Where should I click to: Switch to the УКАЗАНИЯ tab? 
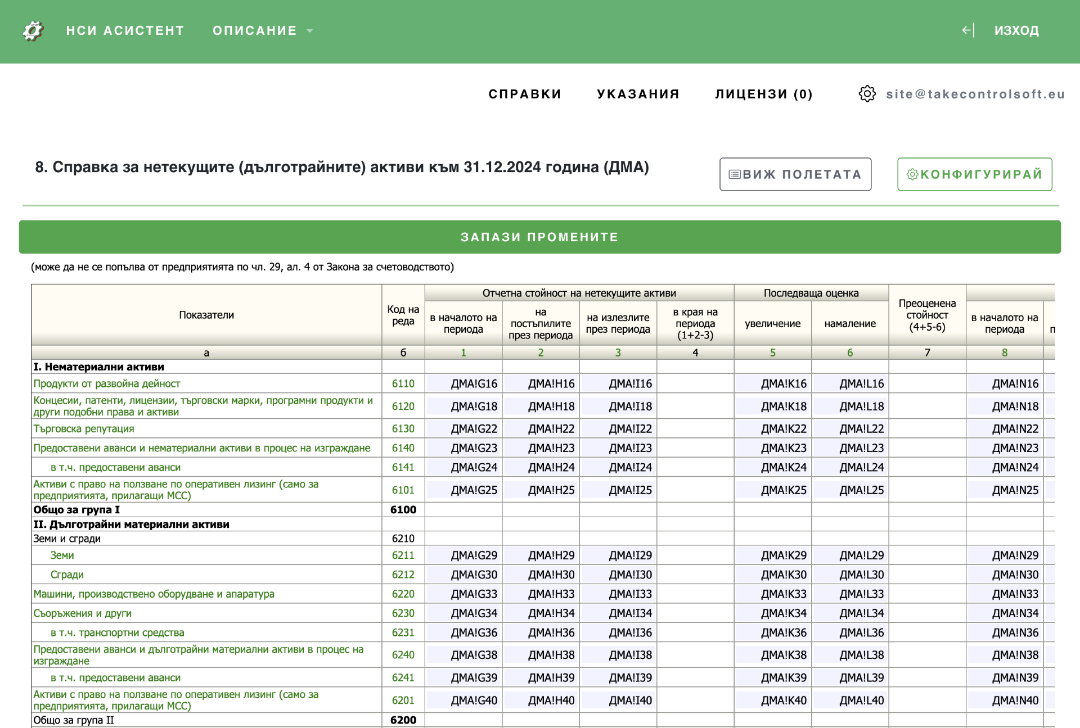(637, 93)
